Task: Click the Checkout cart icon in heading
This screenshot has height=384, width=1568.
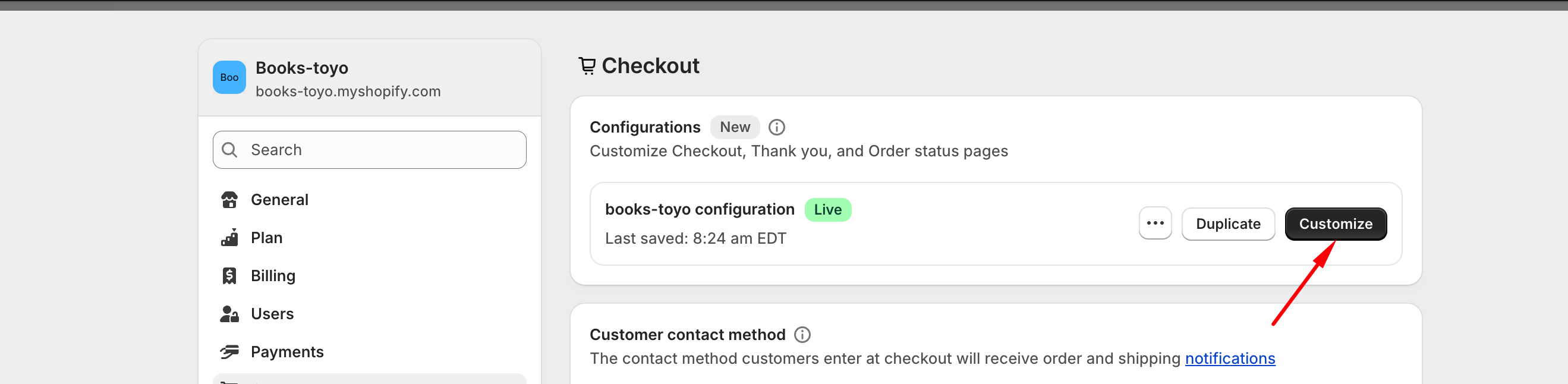Action: point(587,66)
